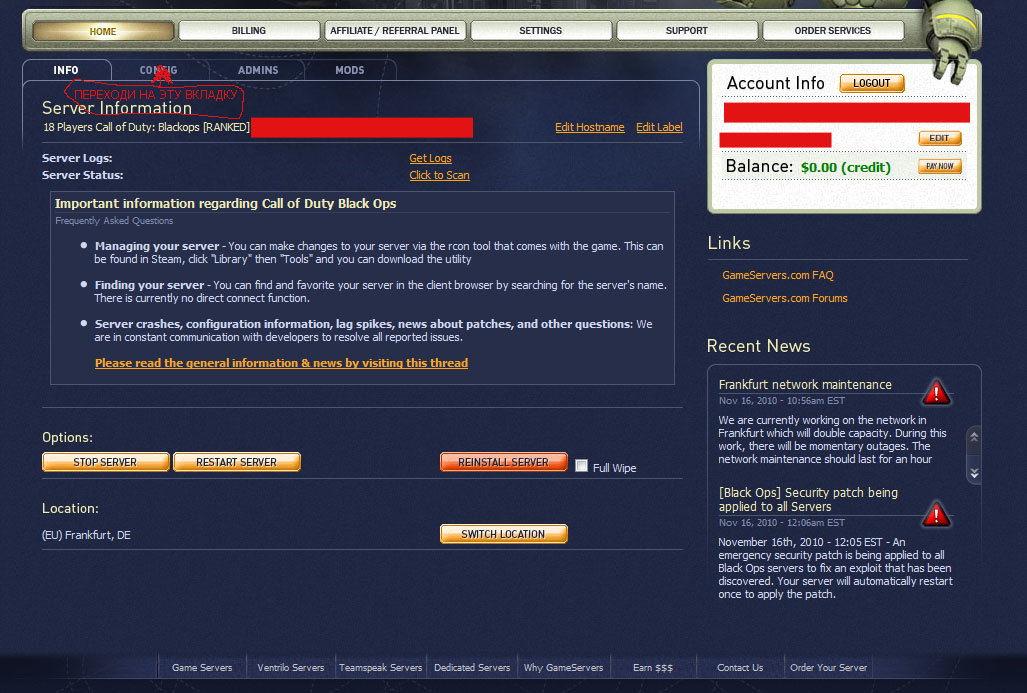
Task: Open the SETTINGS menu item
Action: click(x=540, y=31)
